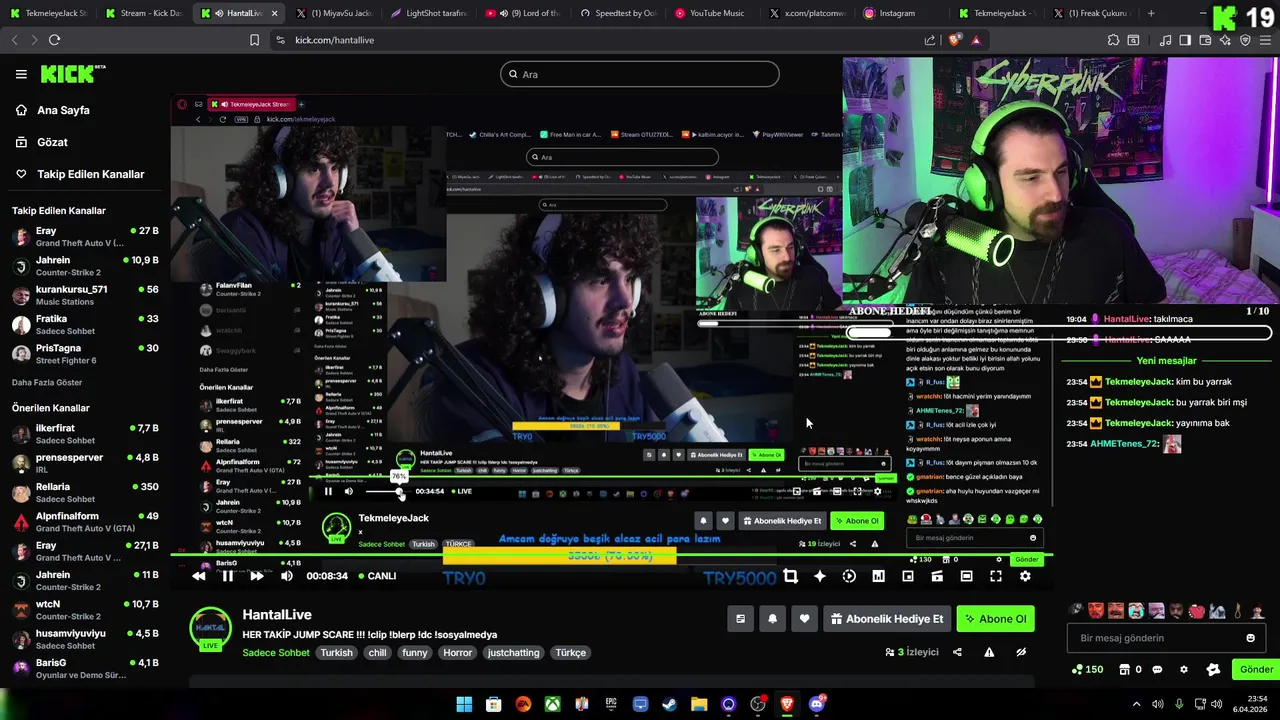Pause the HantalLive stream

(228, 576)
